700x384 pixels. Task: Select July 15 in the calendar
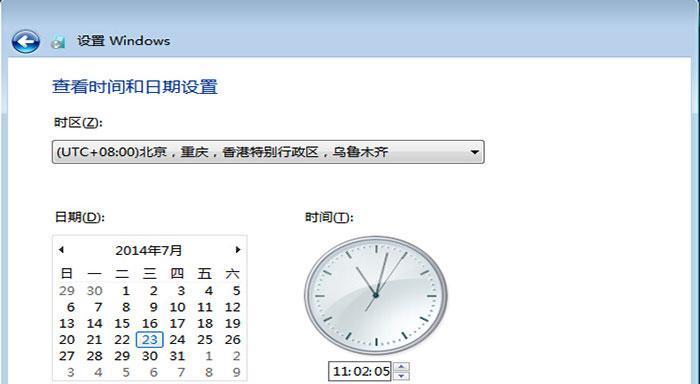(122, 323)
